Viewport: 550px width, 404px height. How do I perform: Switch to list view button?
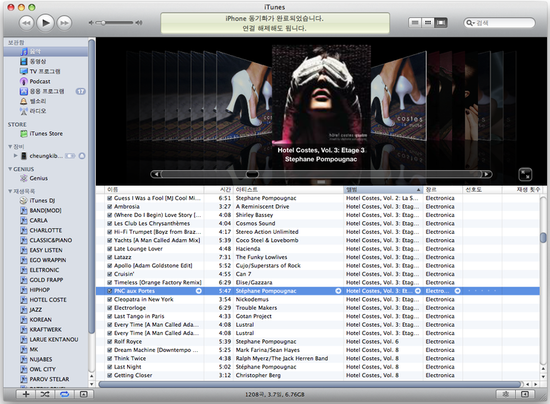tap(415, 23)
